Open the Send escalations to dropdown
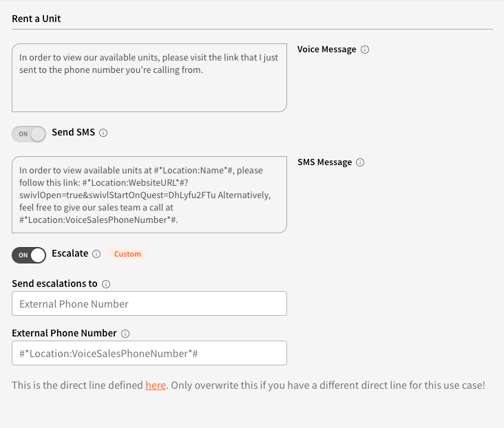Viewport: 504px width, 428px height. coord(149,304)
